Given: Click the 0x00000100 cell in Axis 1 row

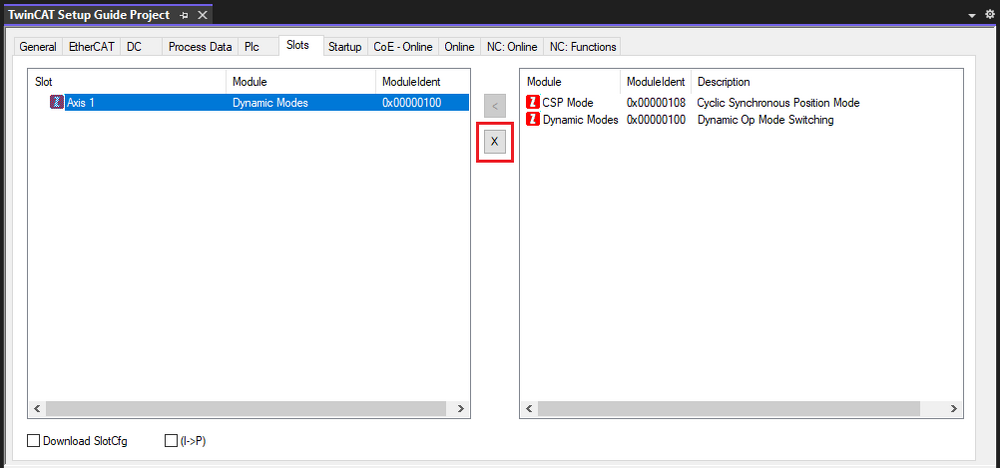Looking at the screenshot, I should [x=412, y=103].
